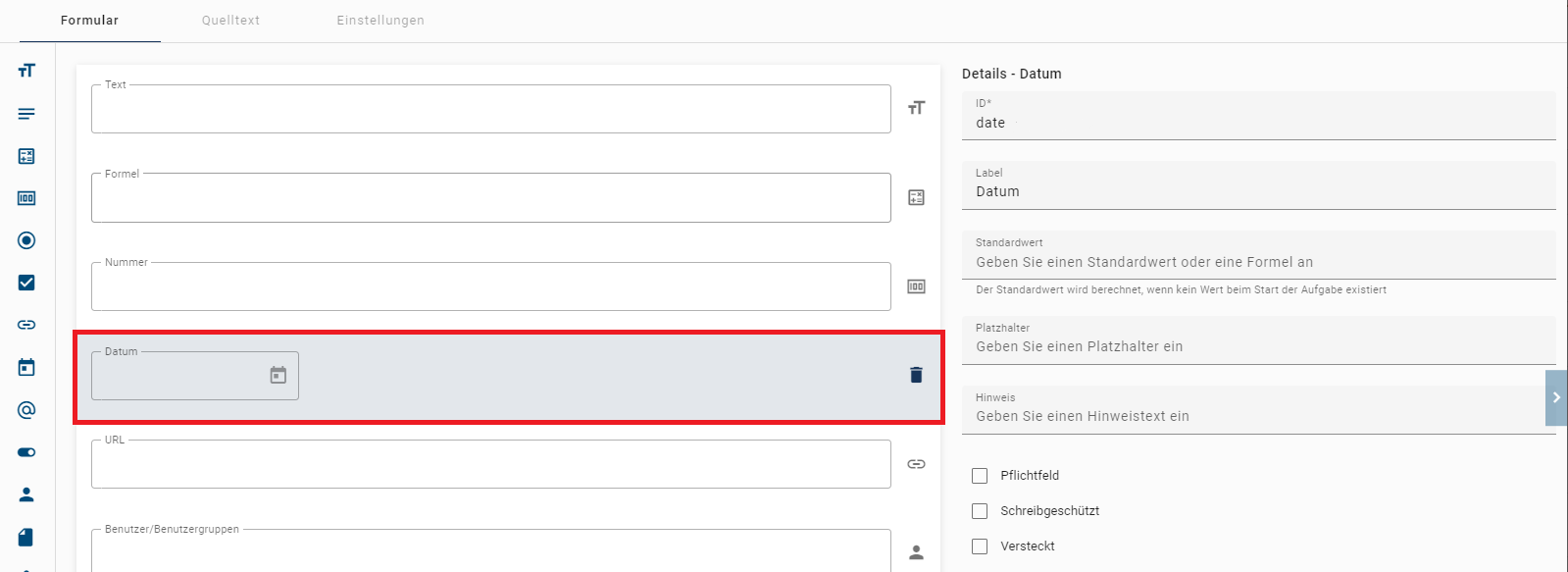Switch to the Quelltext tab

coord(230,21)
